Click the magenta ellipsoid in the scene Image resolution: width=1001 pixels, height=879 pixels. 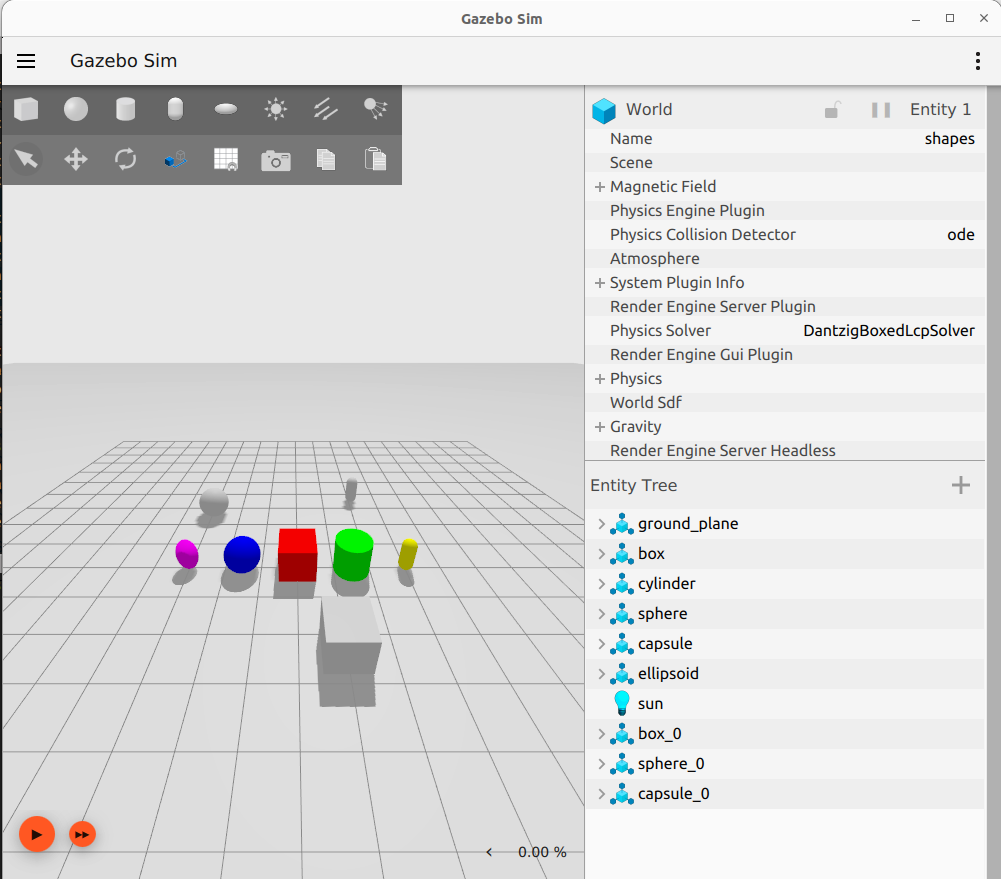pyautogui.click(x=187, y=553)
